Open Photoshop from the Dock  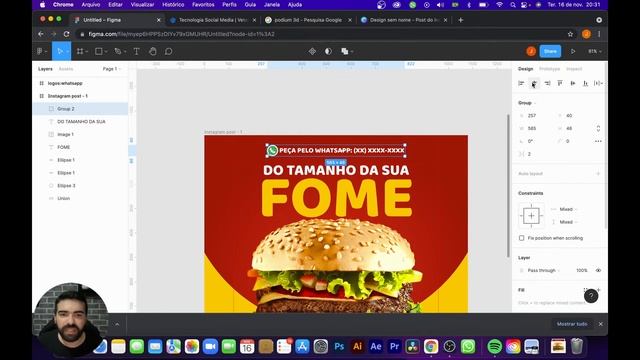coord(339,347)
